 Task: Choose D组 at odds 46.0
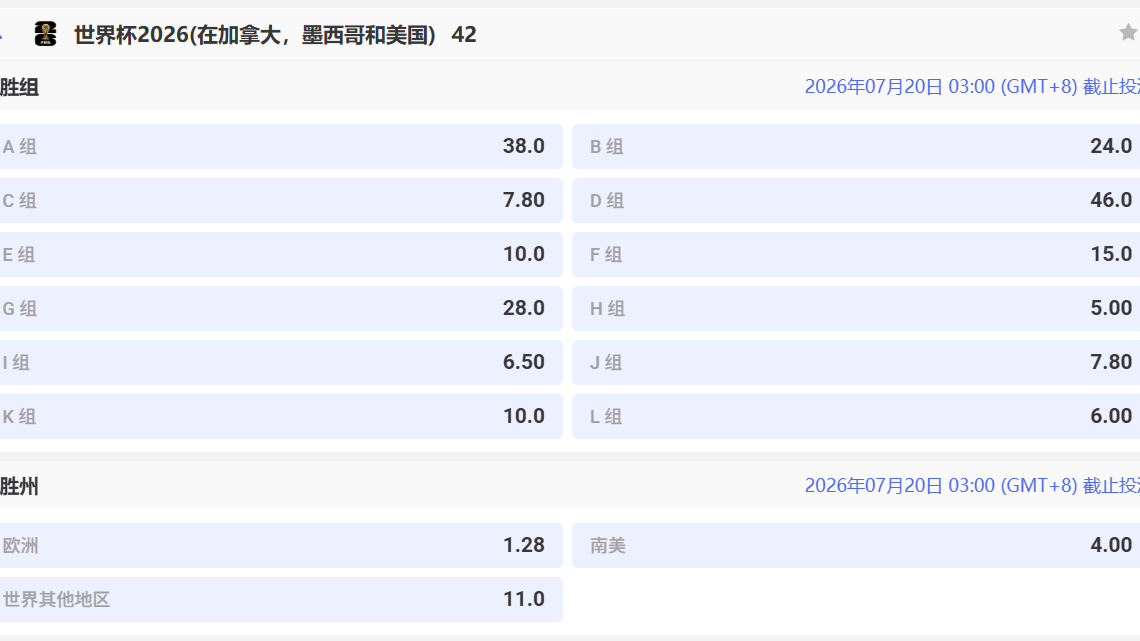[856, 200]
